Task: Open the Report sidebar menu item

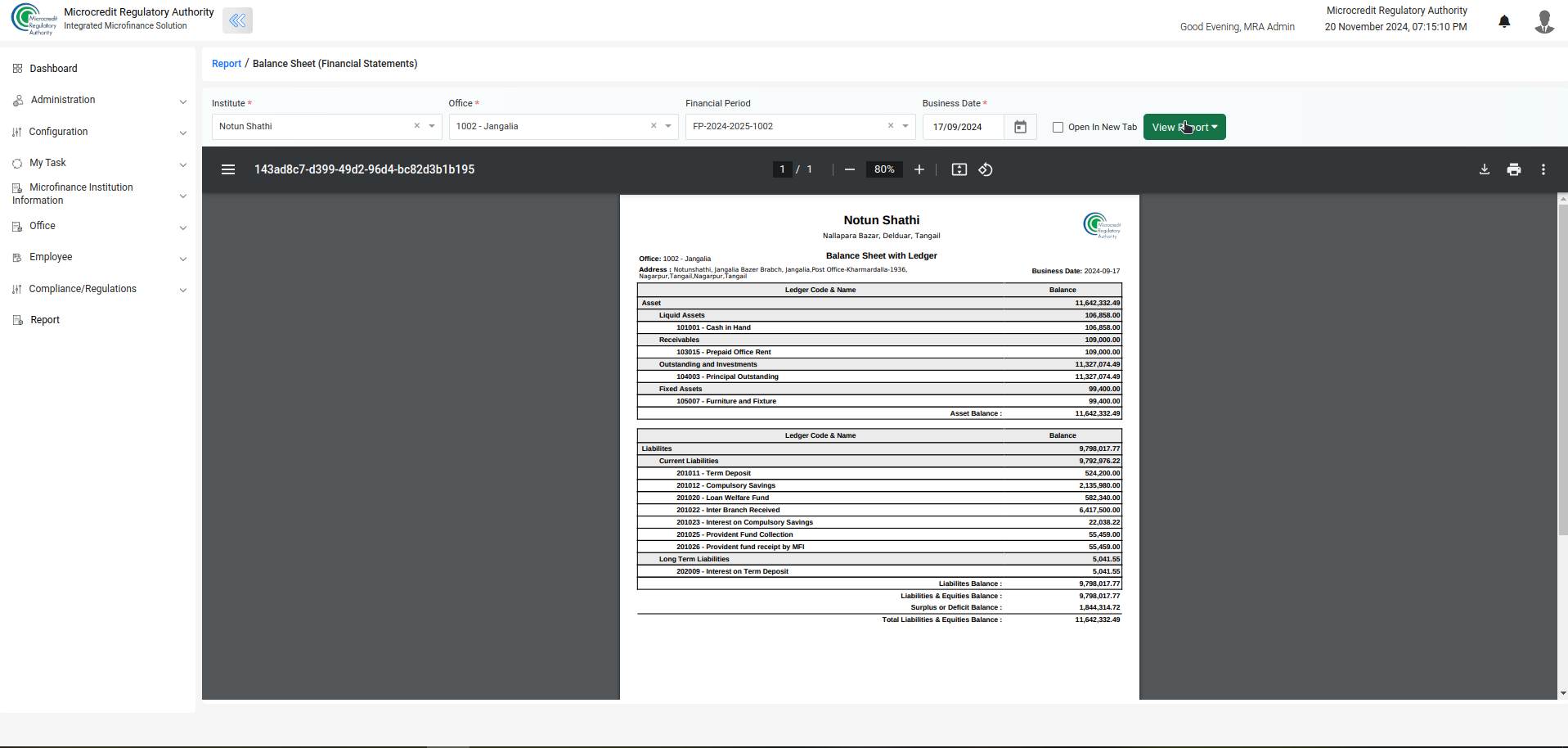Action: (45, 320)
